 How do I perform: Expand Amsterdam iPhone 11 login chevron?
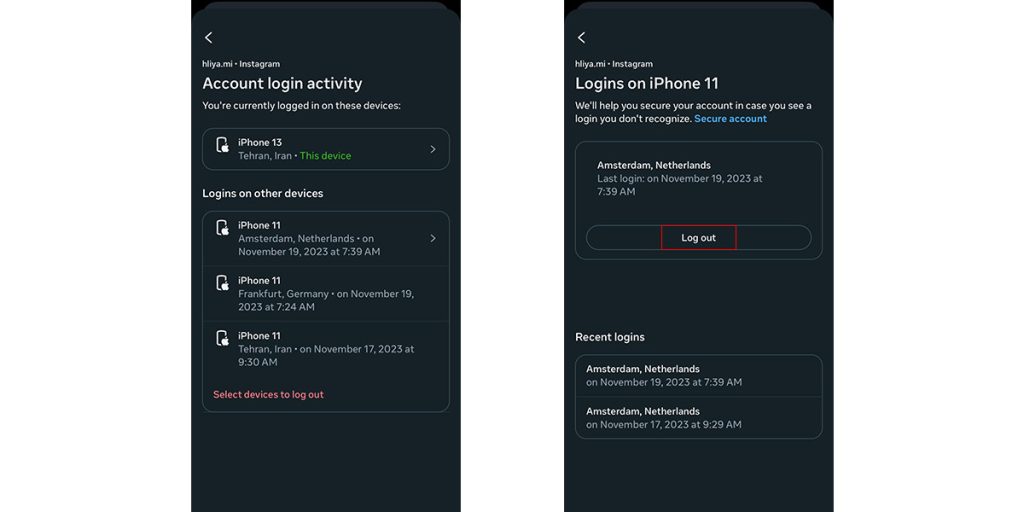pyautogui.click(x=432, y=238)
